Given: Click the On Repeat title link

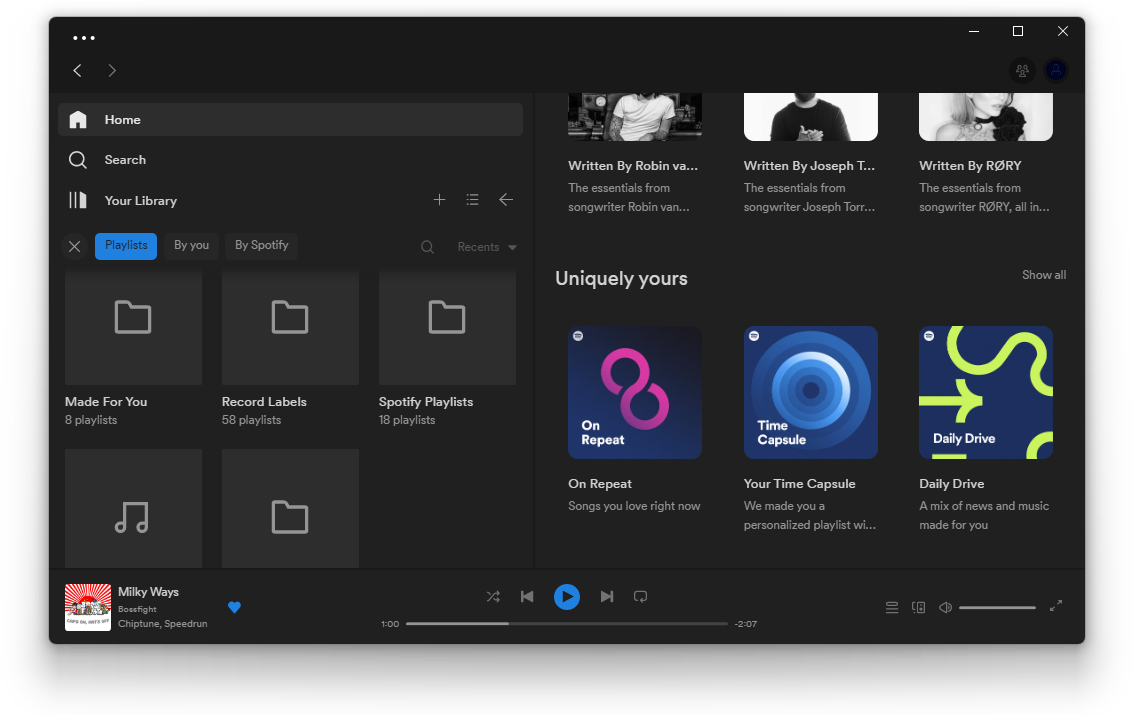Looking at the screenshot, I should point(600,484).
